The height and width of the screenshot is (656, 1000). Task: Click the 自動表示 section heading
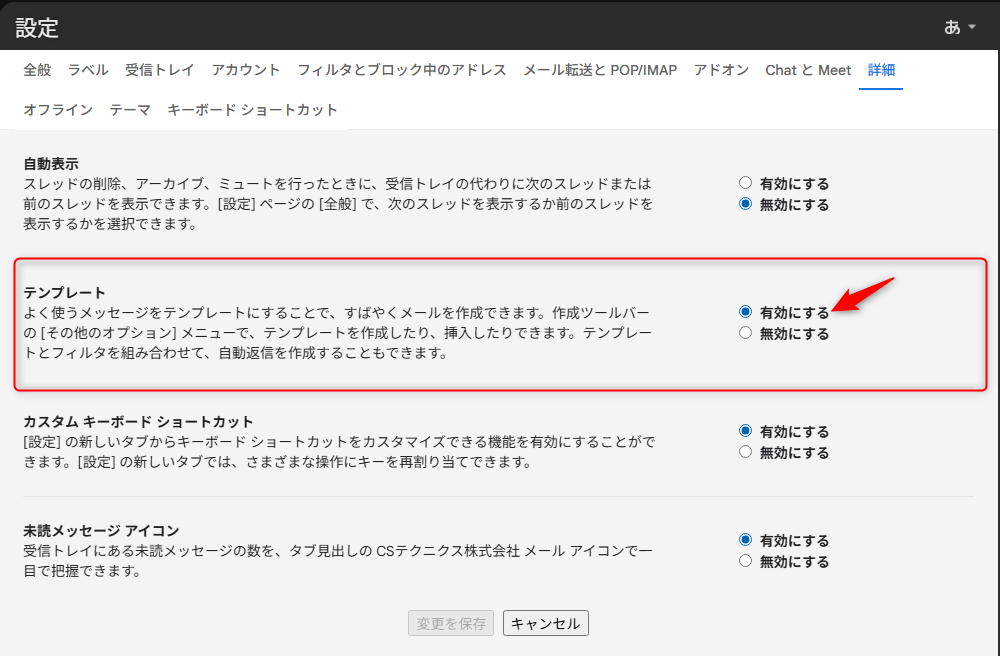pyautogui.click(x=51, y=164)
